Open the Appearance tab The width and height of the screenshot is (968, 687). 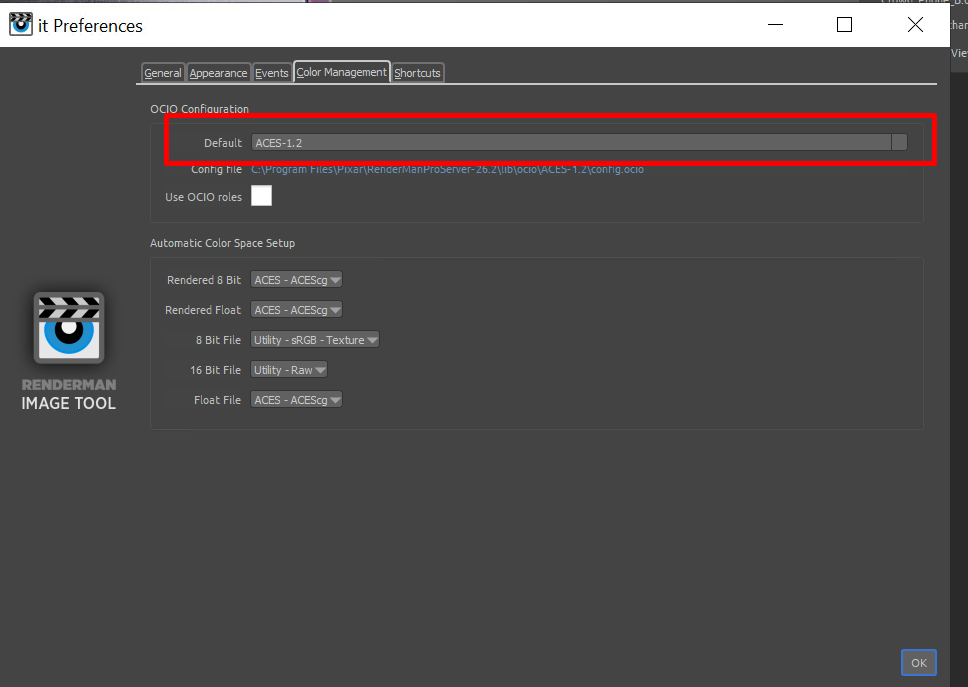pyautogui.click(x=218, y=73)
